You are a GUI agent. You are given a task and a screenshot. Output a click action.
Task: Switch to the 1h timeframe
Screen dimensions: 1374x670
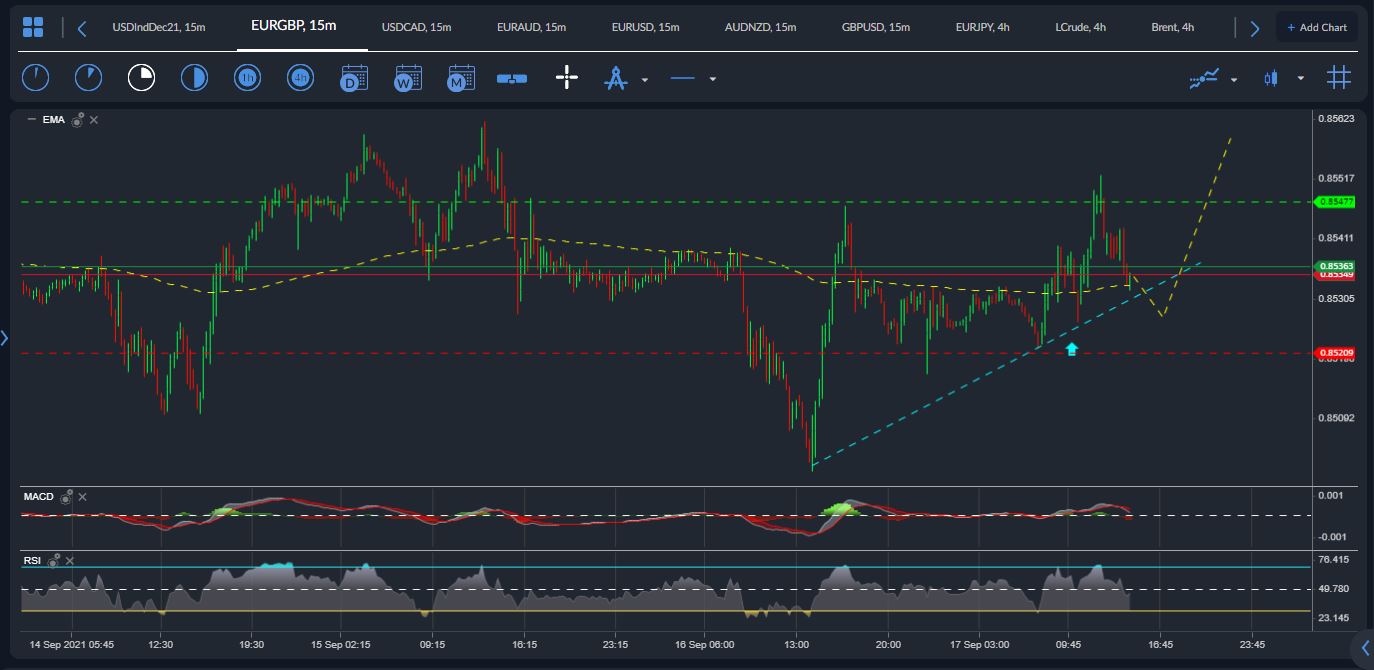point(247,77)
